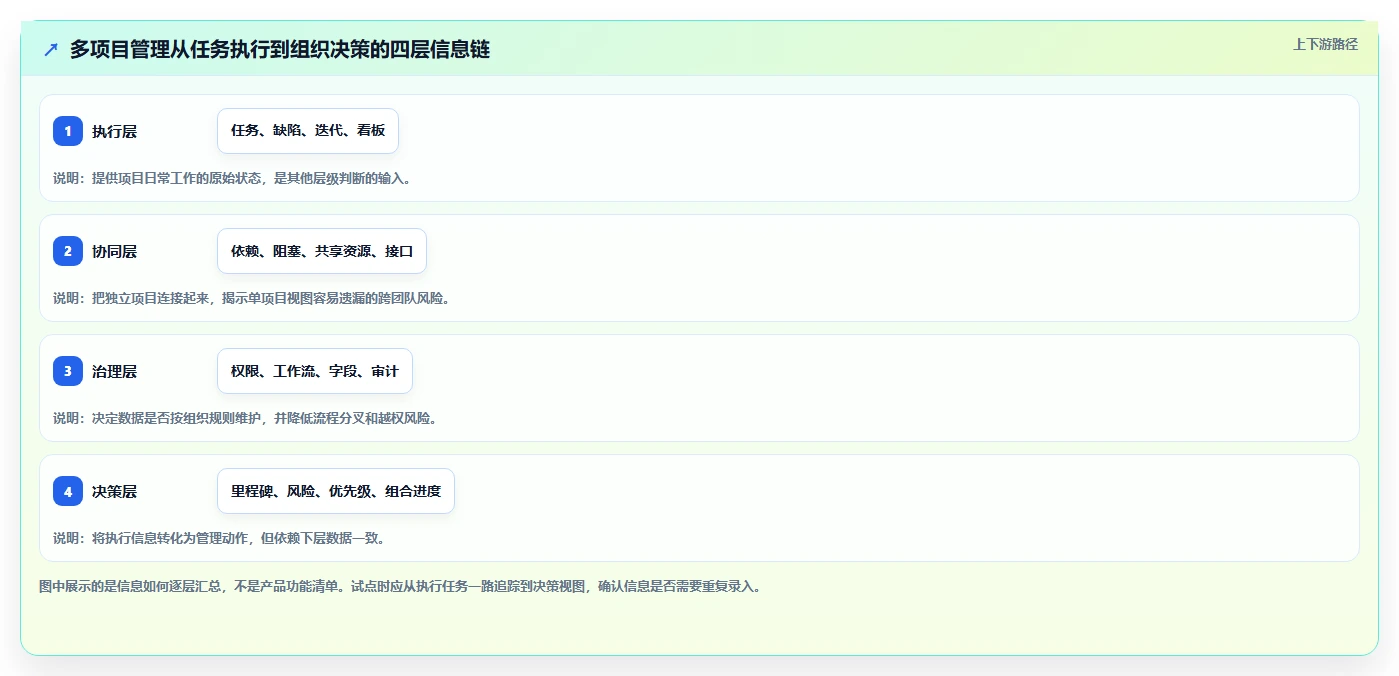Click the number 4 badge for 决策层

[68, 491]
